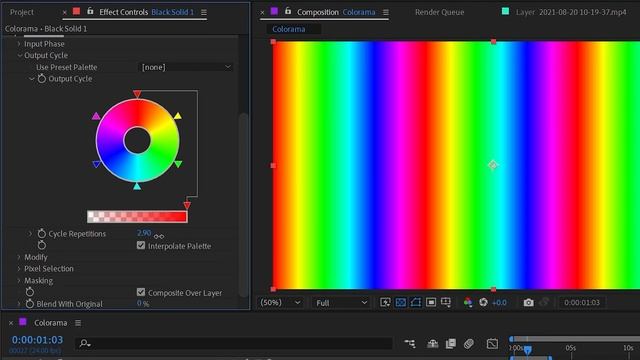Close the Colorama timeline tab

pyautogui.click(x=11, y=323)
